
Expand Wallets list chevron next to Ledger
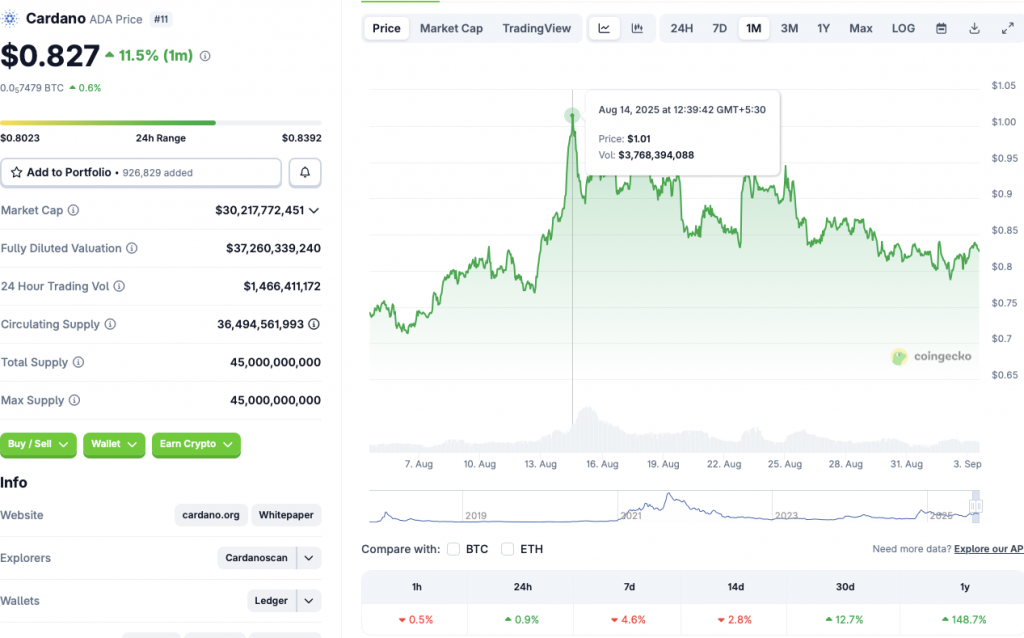tap(309, 601)
